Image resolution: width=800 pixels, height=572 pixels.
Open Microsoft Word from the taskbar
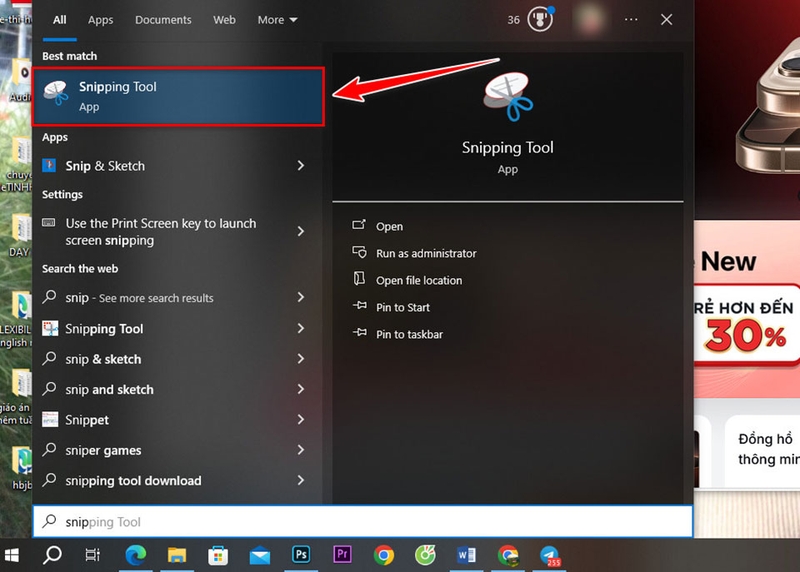[x=466, y=555]
